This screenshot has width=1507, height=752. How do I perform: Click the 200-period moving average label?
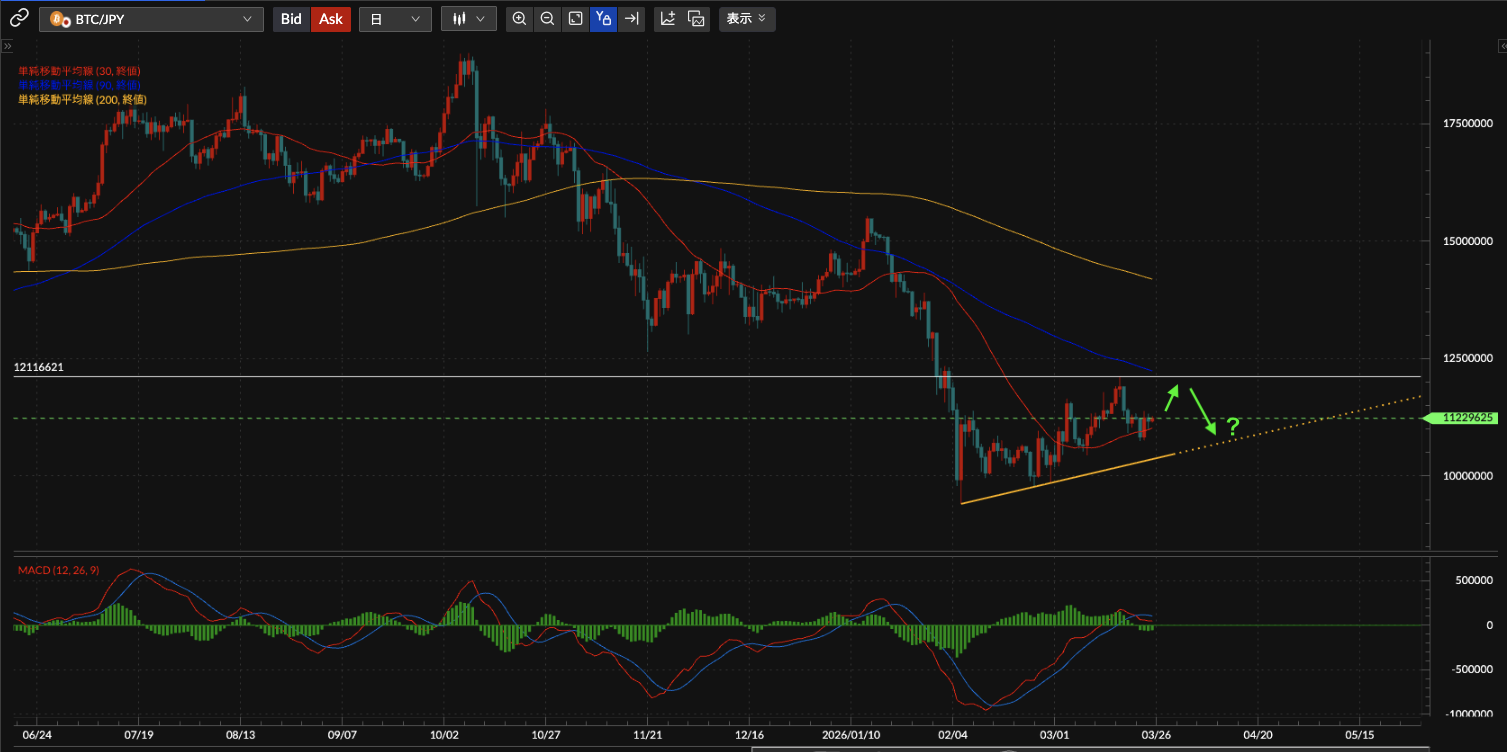[82, 99]
